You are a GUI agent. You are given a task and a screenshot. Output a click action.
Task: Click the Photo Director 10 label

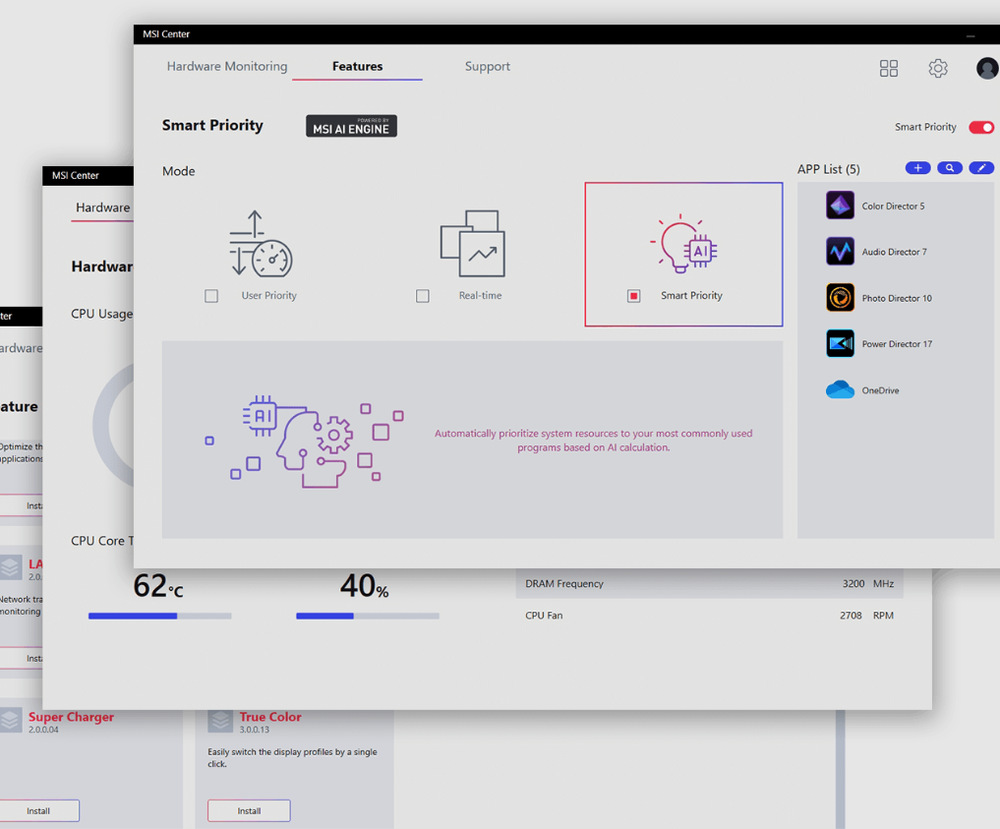[x=897, y=298]
